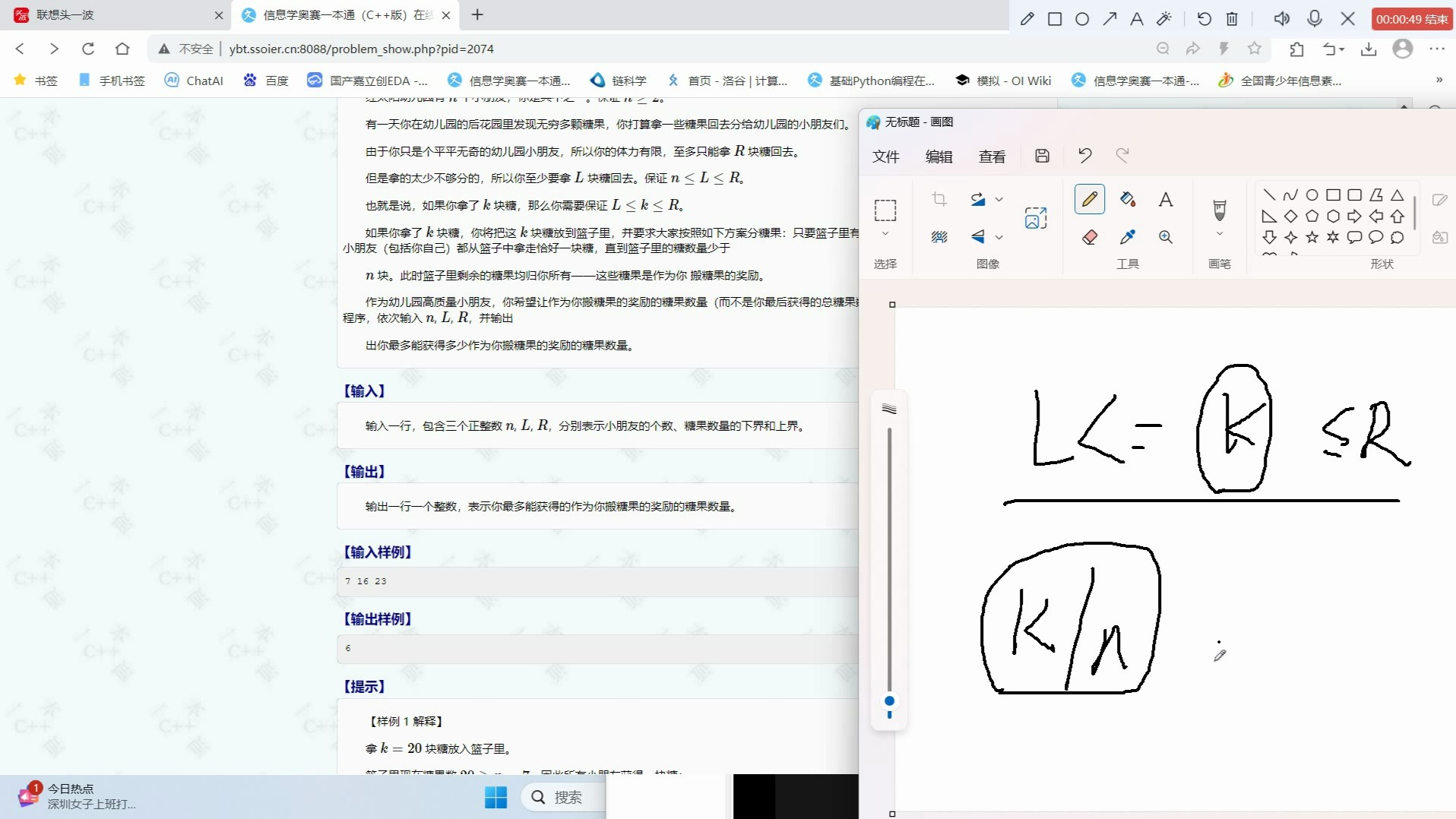Expand the selection tool options chevron

(885, 234)
